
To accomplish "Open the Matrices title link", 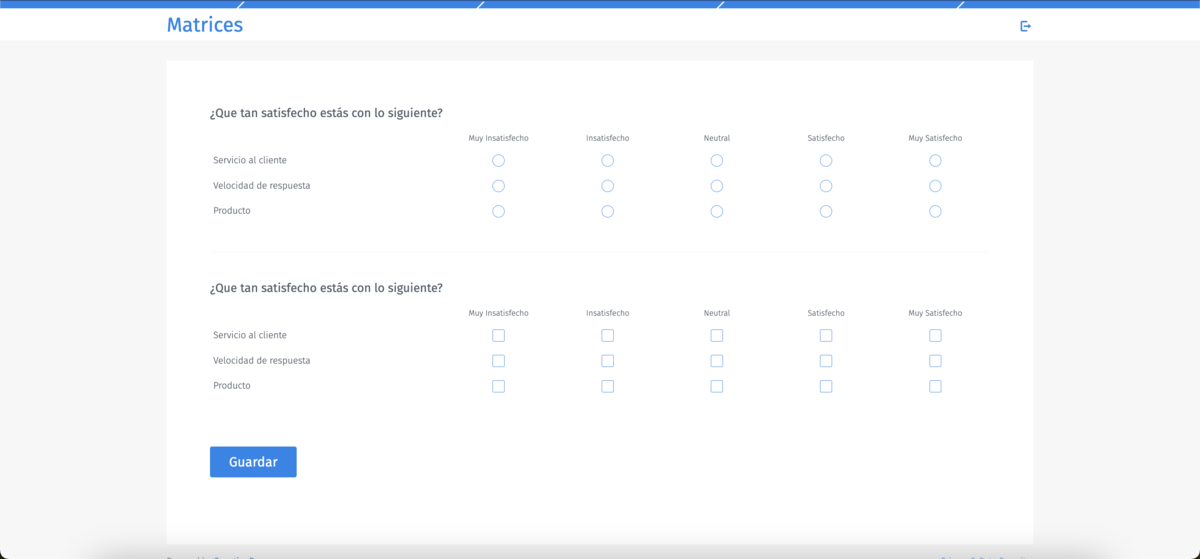I will pos(205,25).
